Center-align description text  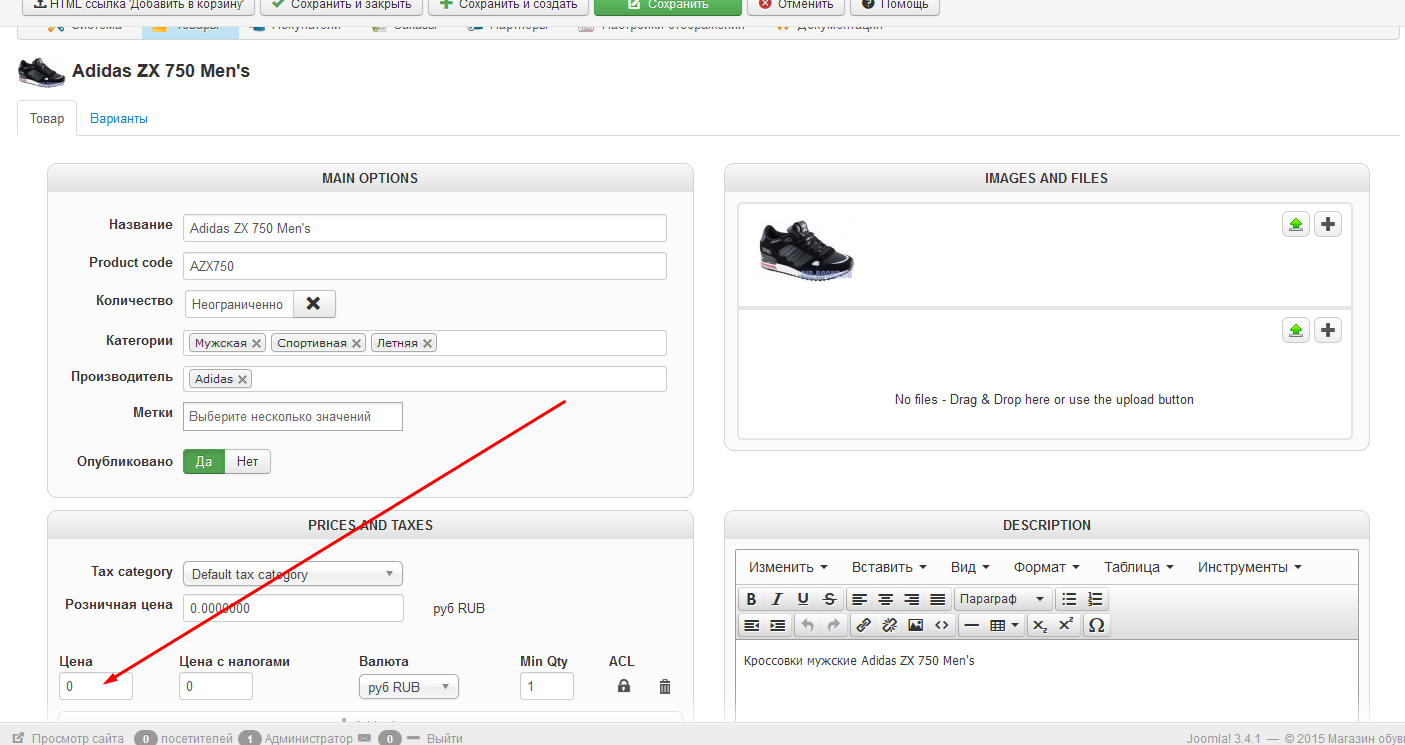[885, 599]
